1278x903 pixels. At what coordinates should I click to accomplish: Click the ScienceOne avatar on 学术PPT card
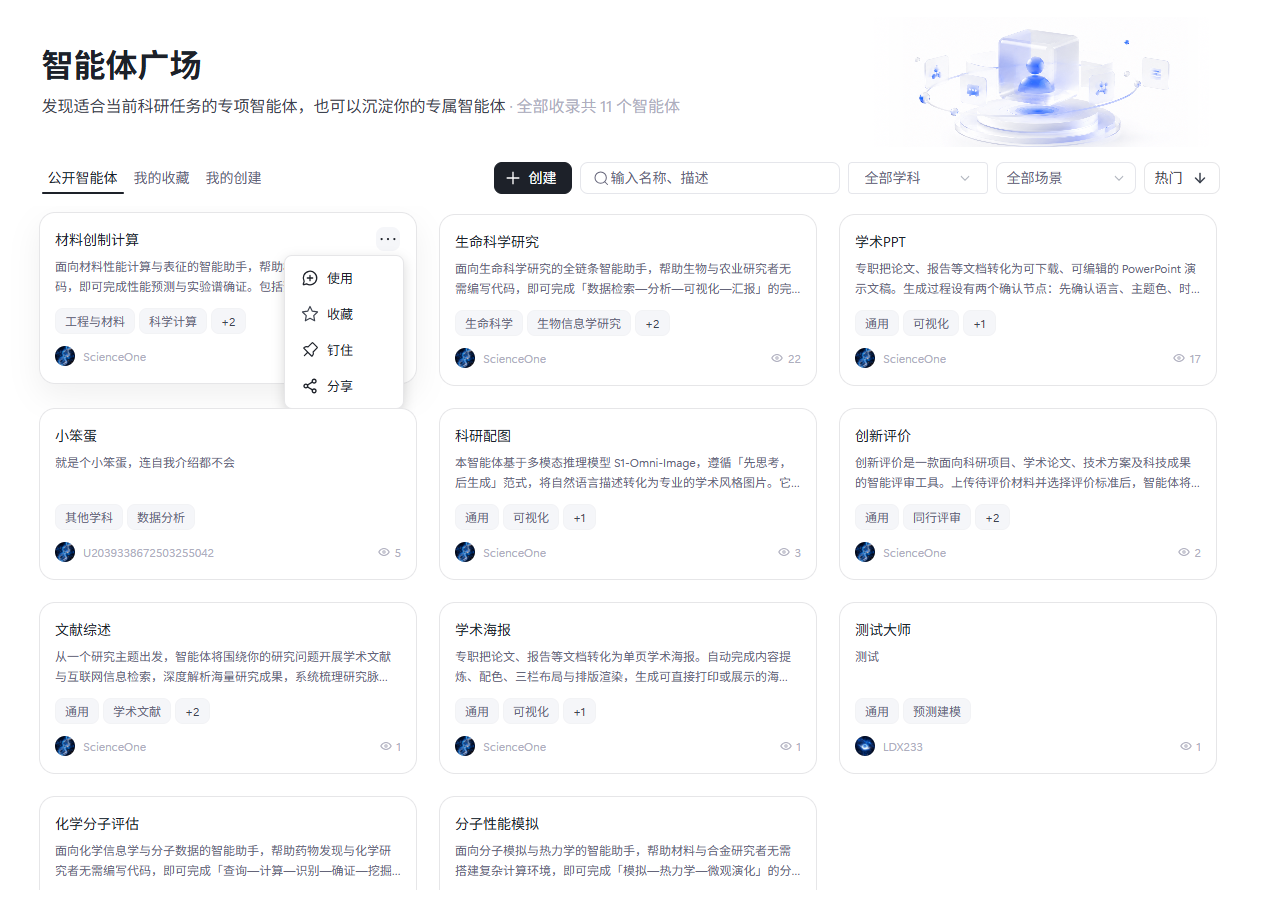point(865,358)
